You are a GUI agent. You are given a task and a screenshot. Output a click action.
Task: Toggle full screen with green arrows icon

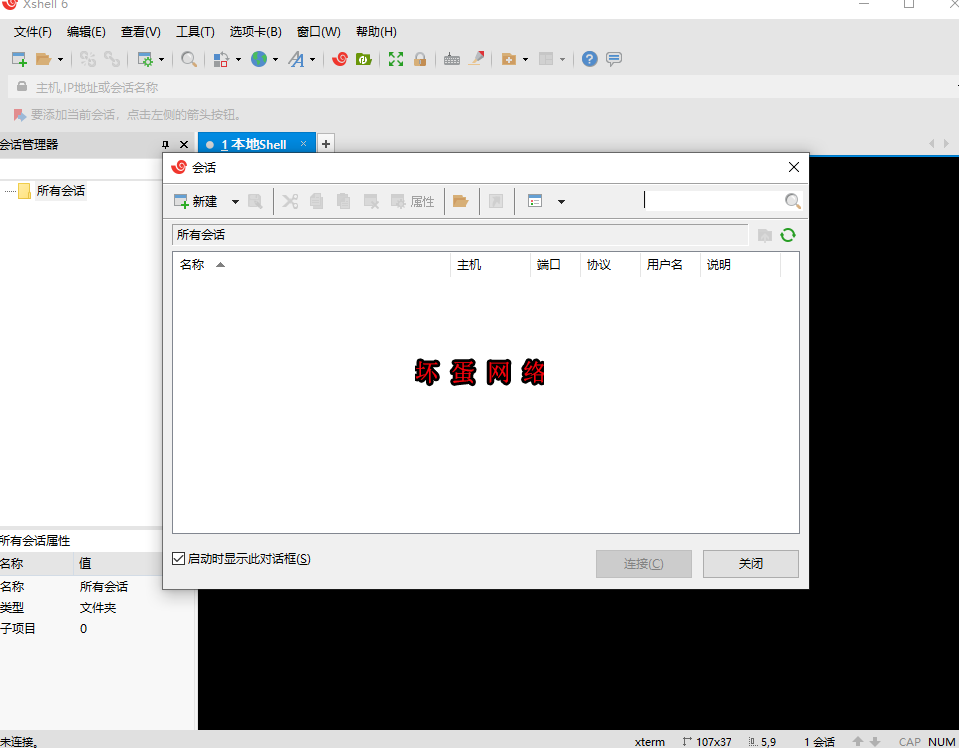[396, 59]
